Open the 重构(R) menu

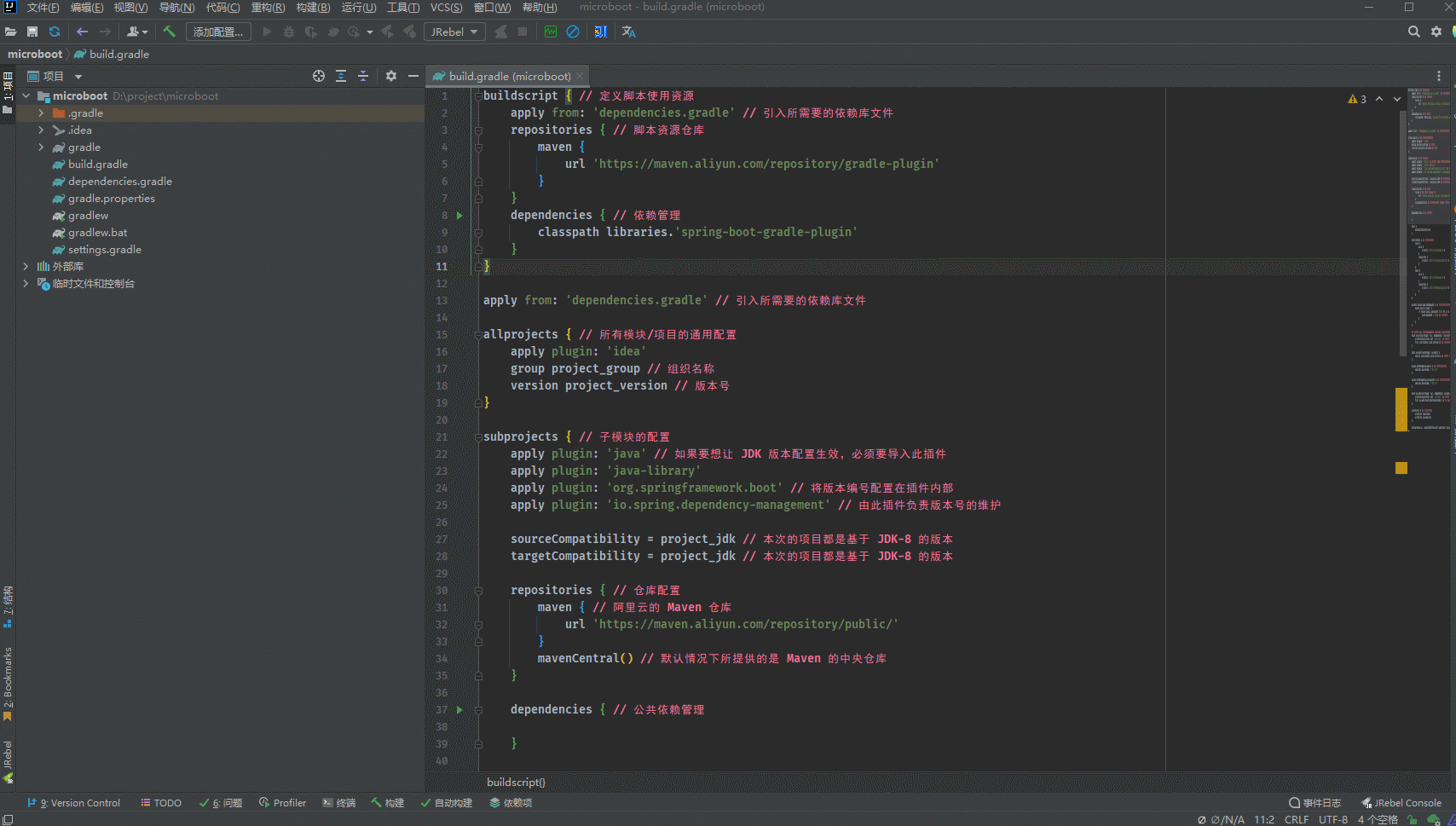click(x=269, y=8)
